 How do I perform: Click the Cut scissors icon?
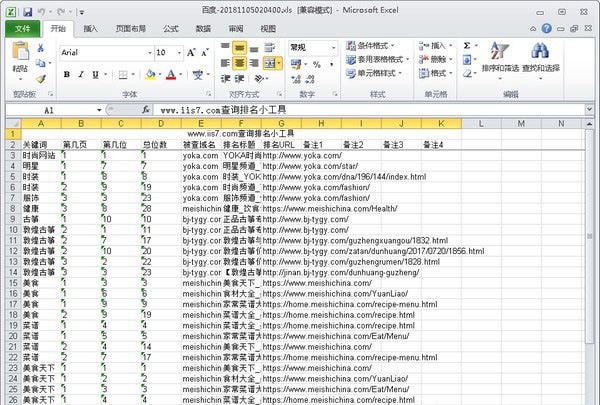click(40, 47)
